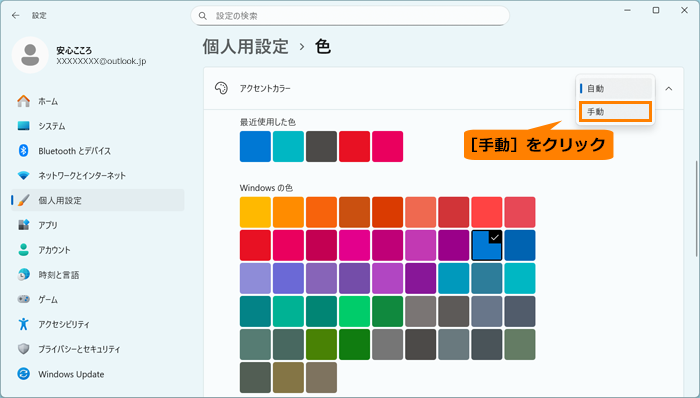700x398 pixels.
Task: Collapse the アクセントカラー section chevron
Action: tap(668, 88)
